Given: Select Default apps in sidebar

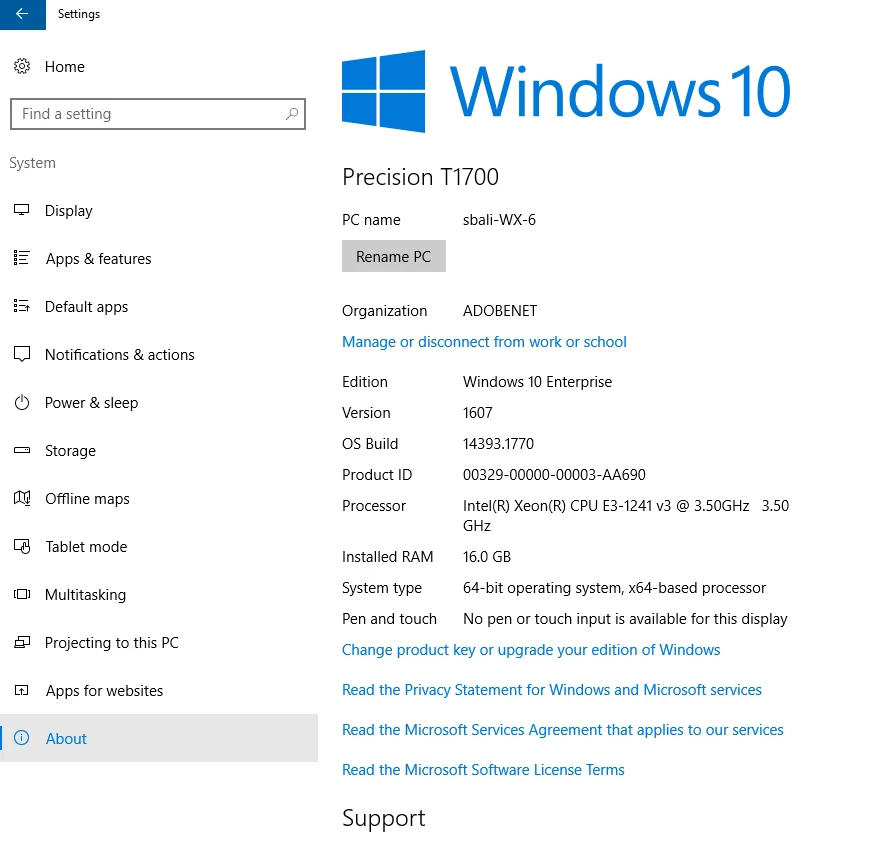Looking at the screenshot, I should 159,307.
